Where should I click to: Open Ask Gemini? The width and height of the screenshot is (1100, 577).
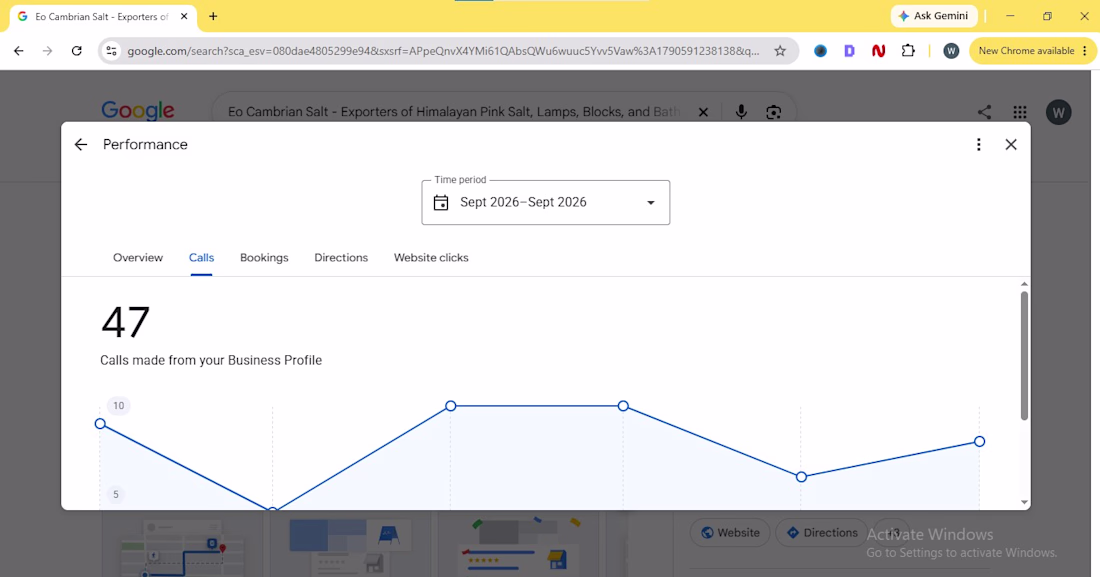[x=934, y=16]
